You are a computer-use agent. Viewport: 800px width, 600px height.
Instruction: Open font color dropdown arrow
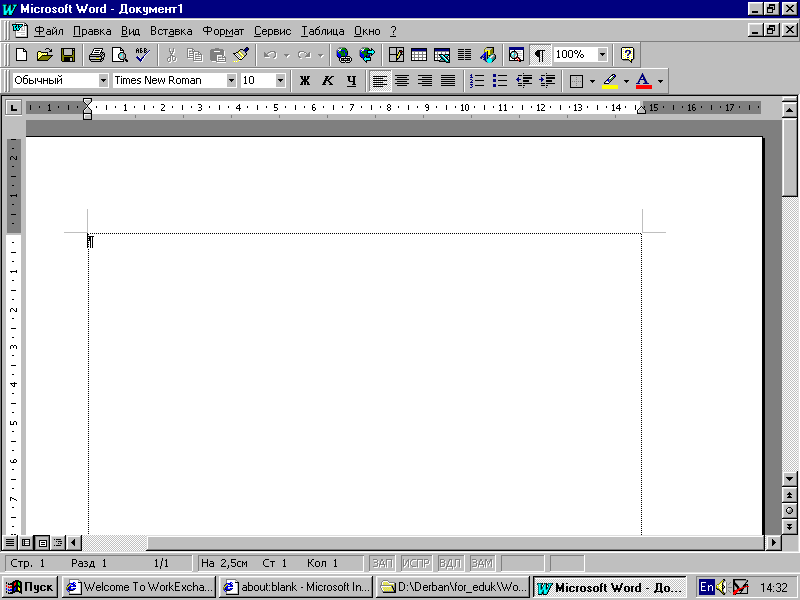(660, 81)
